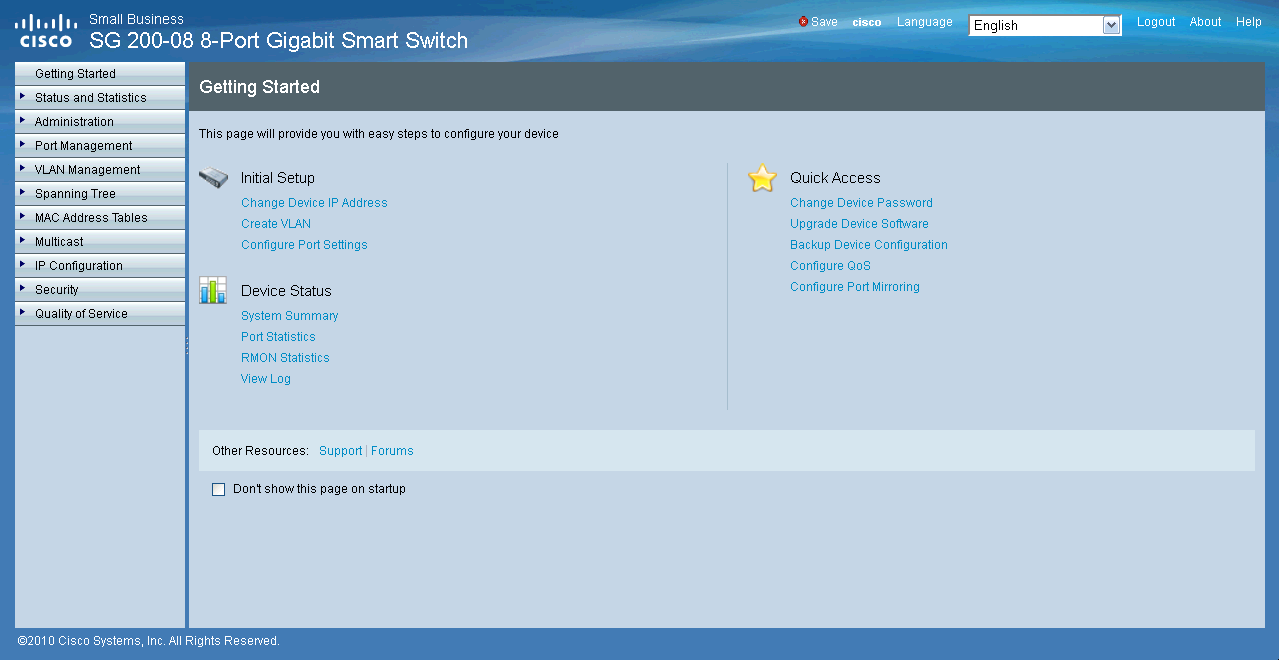Click the Quick Access star icon
Viewport: 1279px width, 660px height.
pos(762,178)
